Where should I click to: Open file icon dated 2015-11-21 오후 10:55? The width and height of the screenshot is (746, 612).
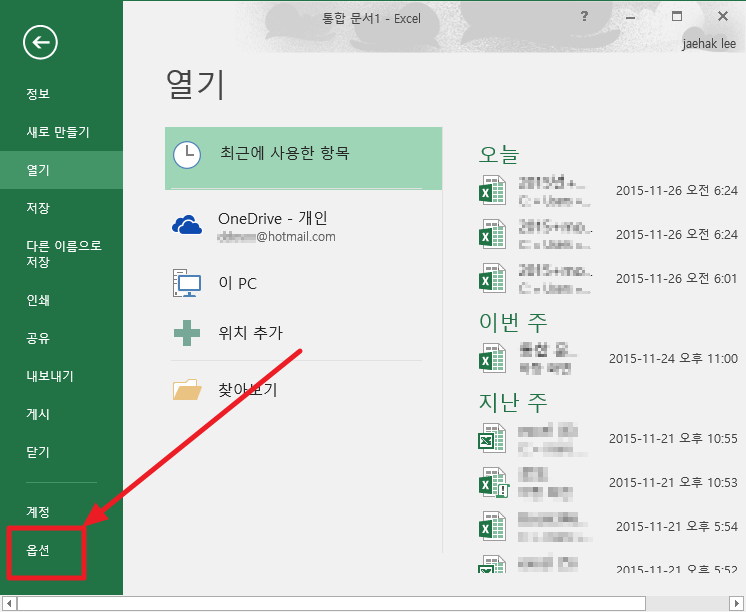pyautogui.click(x=492, y=438)
